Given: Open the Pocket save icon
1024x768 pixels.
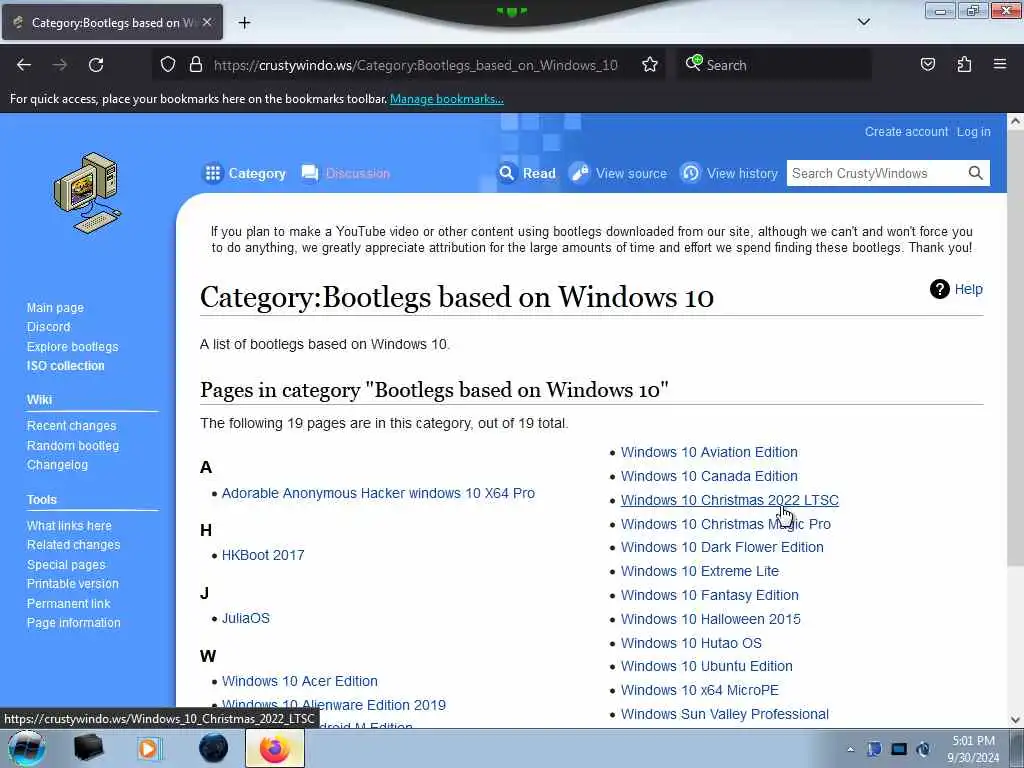Looking at the screenshot, I should click(x=927, y=64).
